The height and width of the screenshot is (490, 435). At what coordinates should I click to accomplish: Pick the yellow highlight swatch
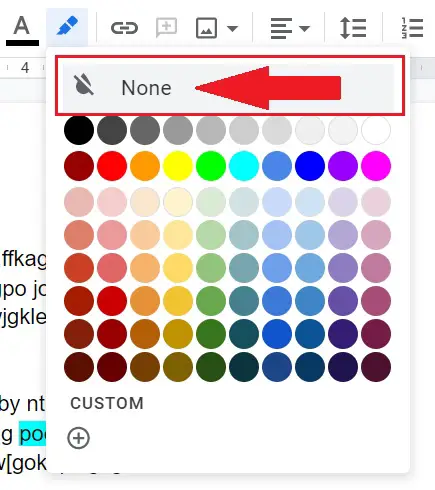point(178,166)
